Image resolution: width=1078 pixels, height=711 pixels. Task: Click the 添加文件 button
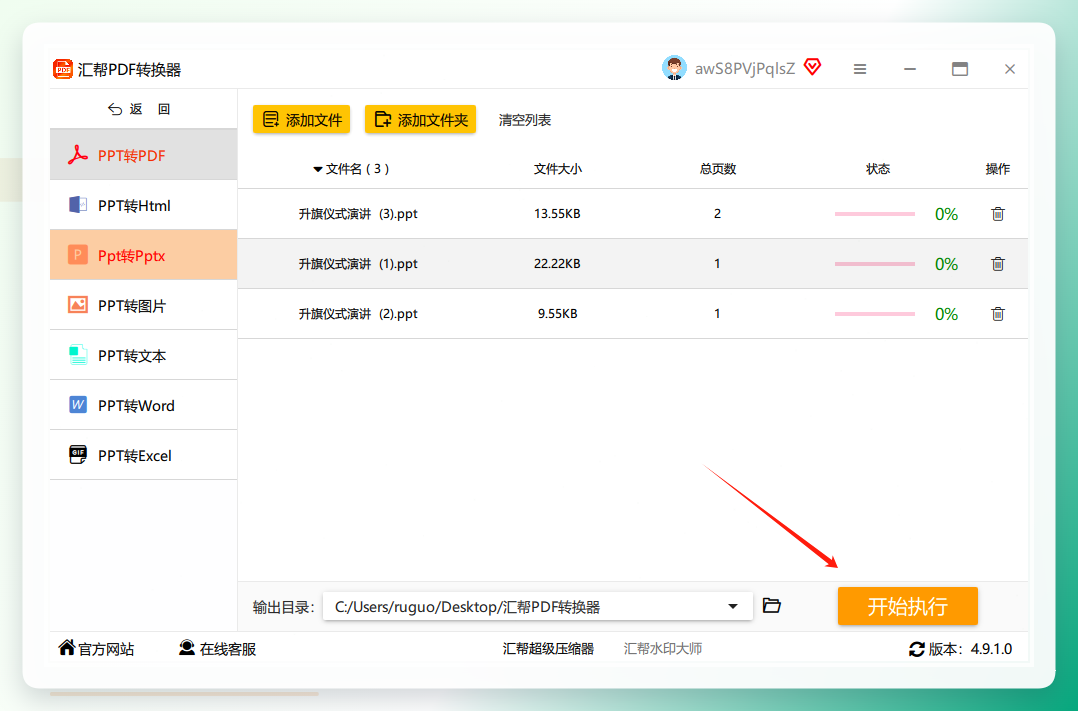[x=302, y=120]
